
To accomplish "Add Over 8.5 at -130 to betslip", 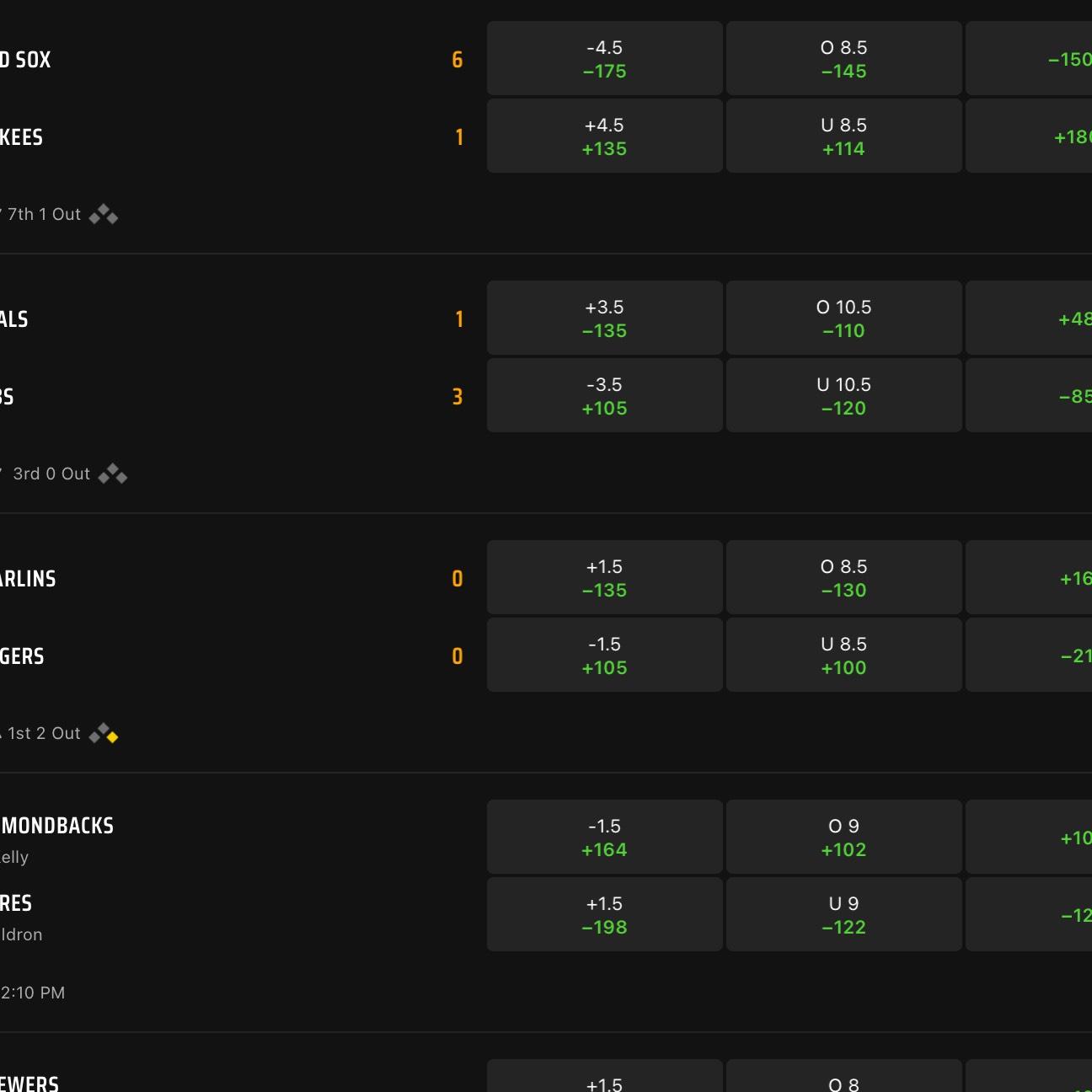I will (x=844, y=578).
